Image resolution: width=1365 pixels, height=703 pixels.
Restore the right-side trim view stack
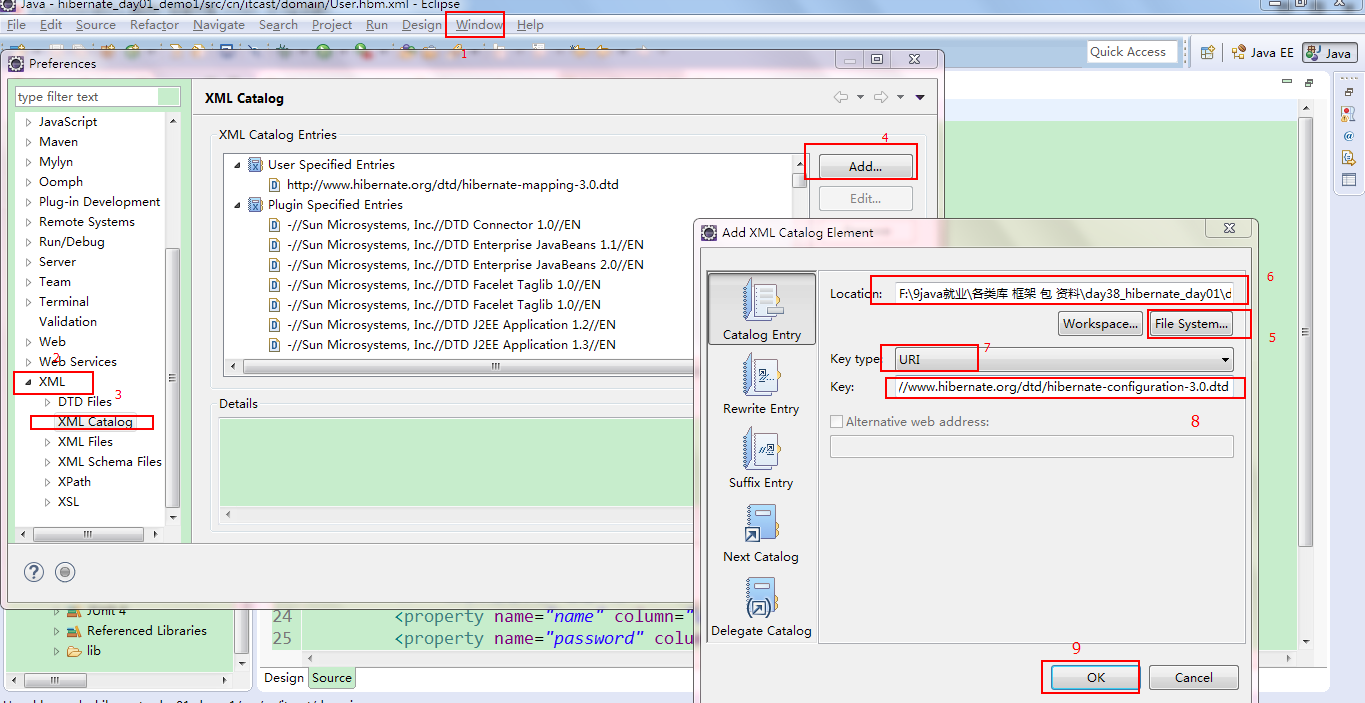point(1348,91)
